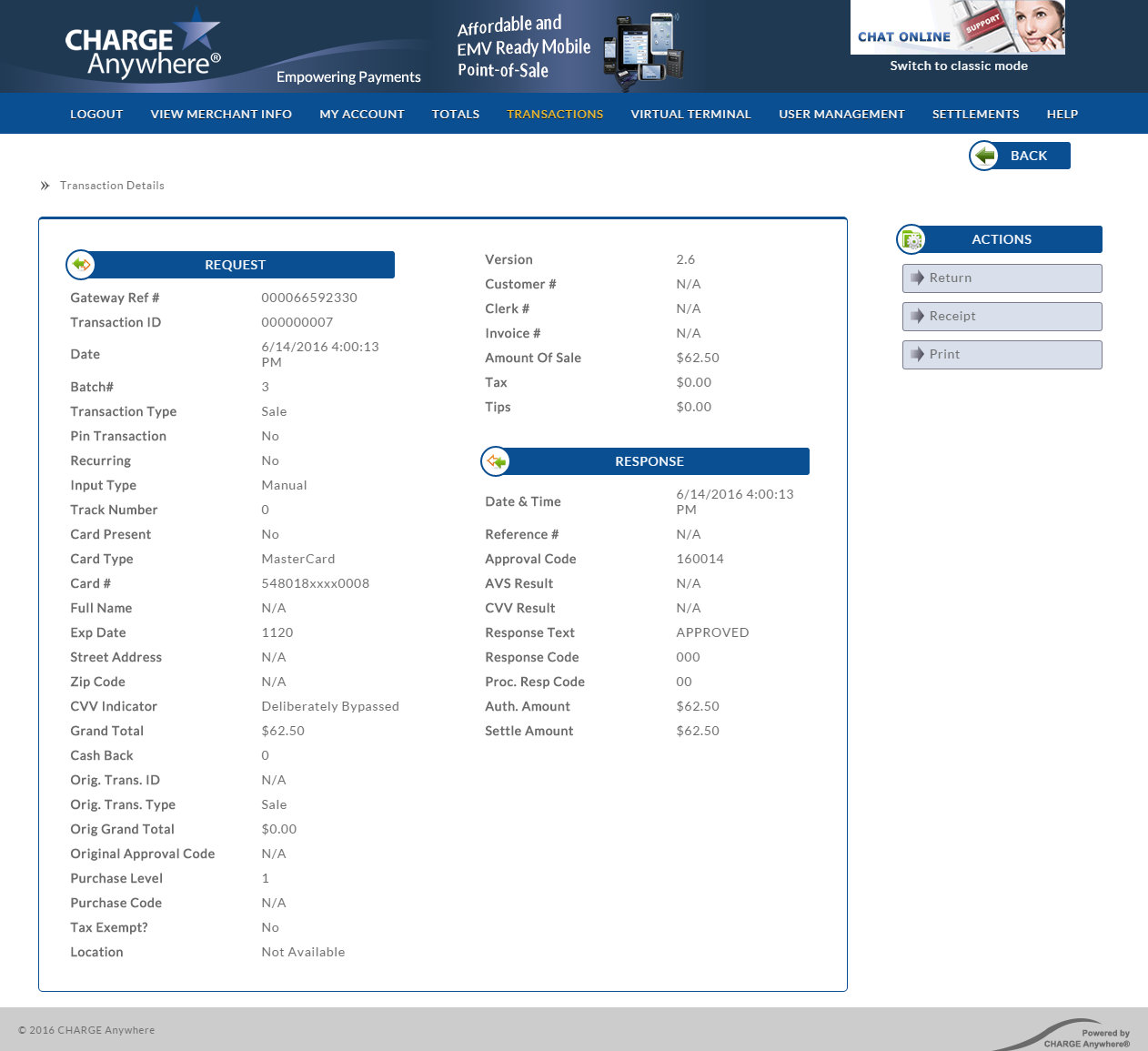The width and height of the screenshot is (1148, 1051).
Task: Open the Settlements menu item
Action: [975, 114]
